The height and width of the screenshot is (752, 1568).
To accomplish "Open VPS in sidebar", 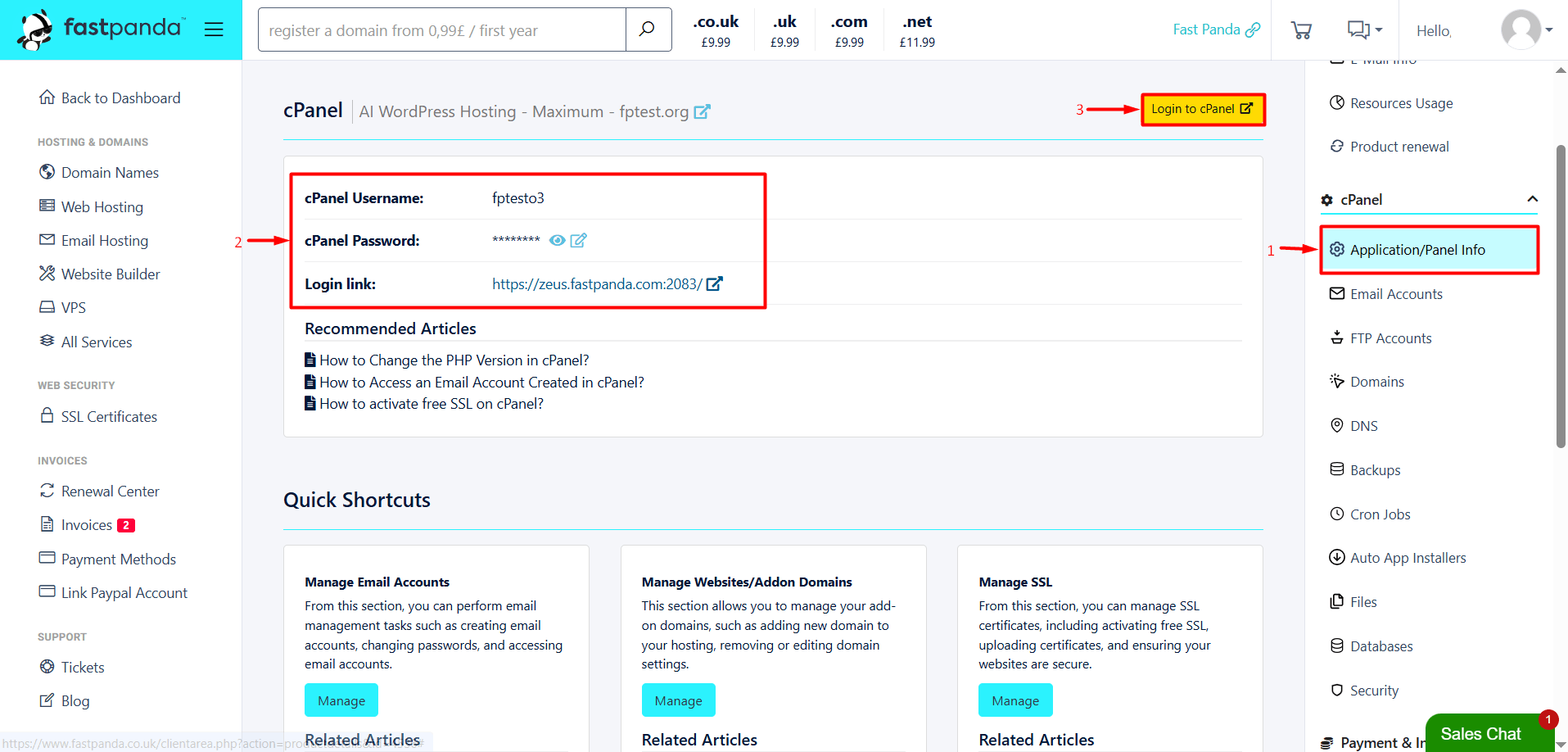I will coord(62,307).
